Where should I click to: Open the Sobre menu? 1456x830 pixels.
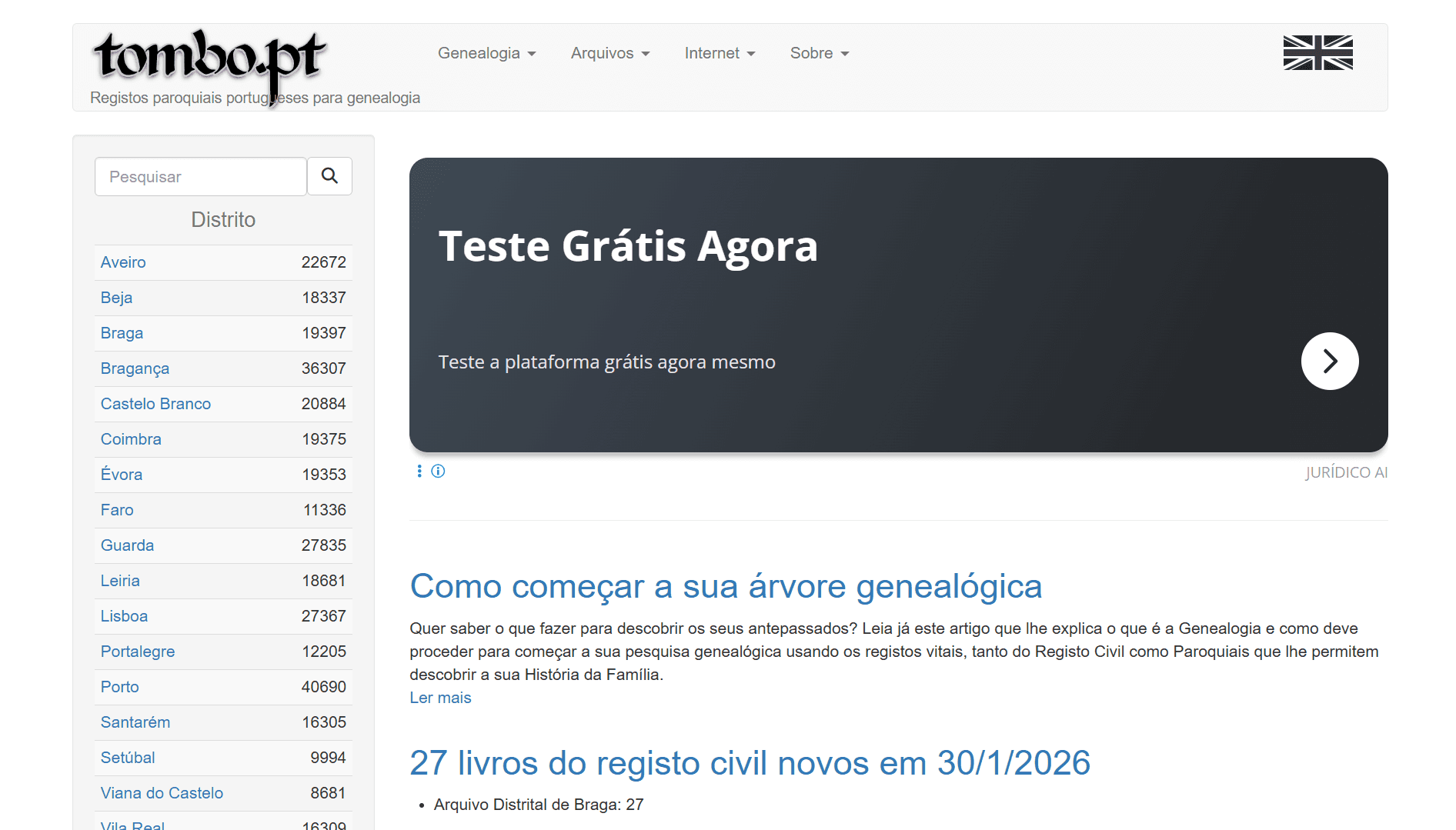[819, 53]
